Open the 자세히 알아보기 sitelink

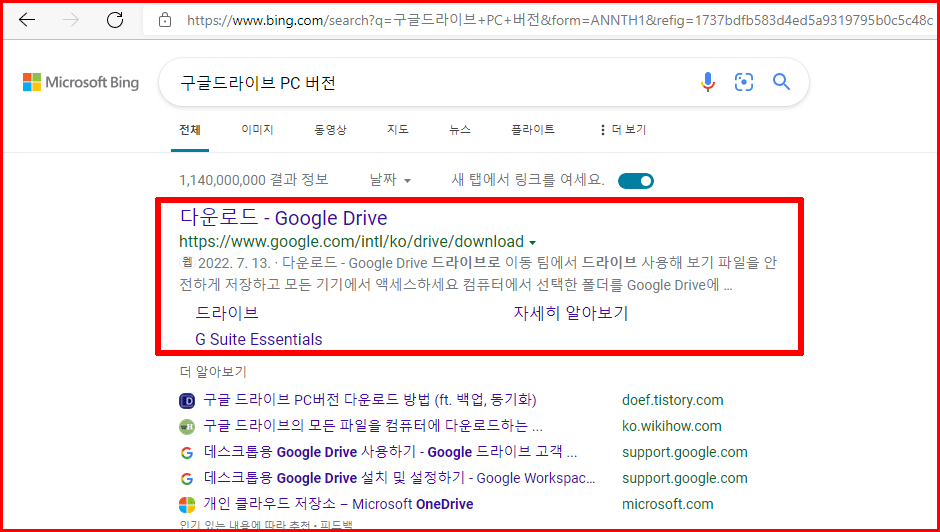(x=571, y=312)
